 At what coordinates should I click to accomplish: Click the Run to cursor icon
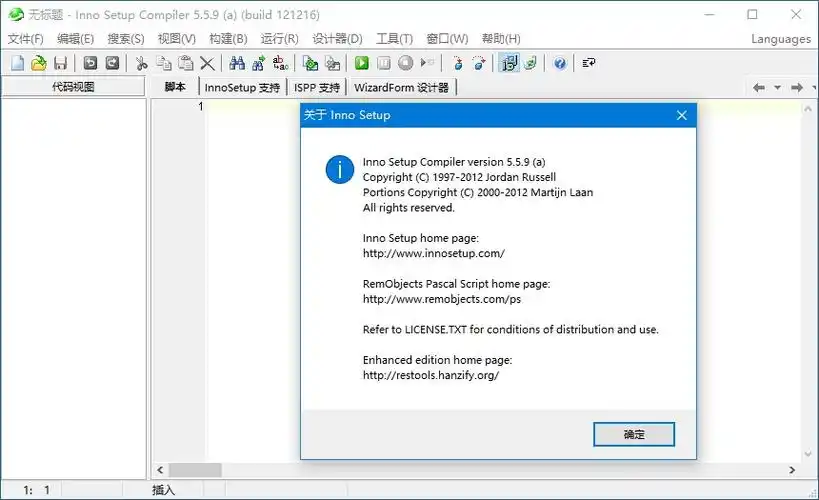point(428,63)
